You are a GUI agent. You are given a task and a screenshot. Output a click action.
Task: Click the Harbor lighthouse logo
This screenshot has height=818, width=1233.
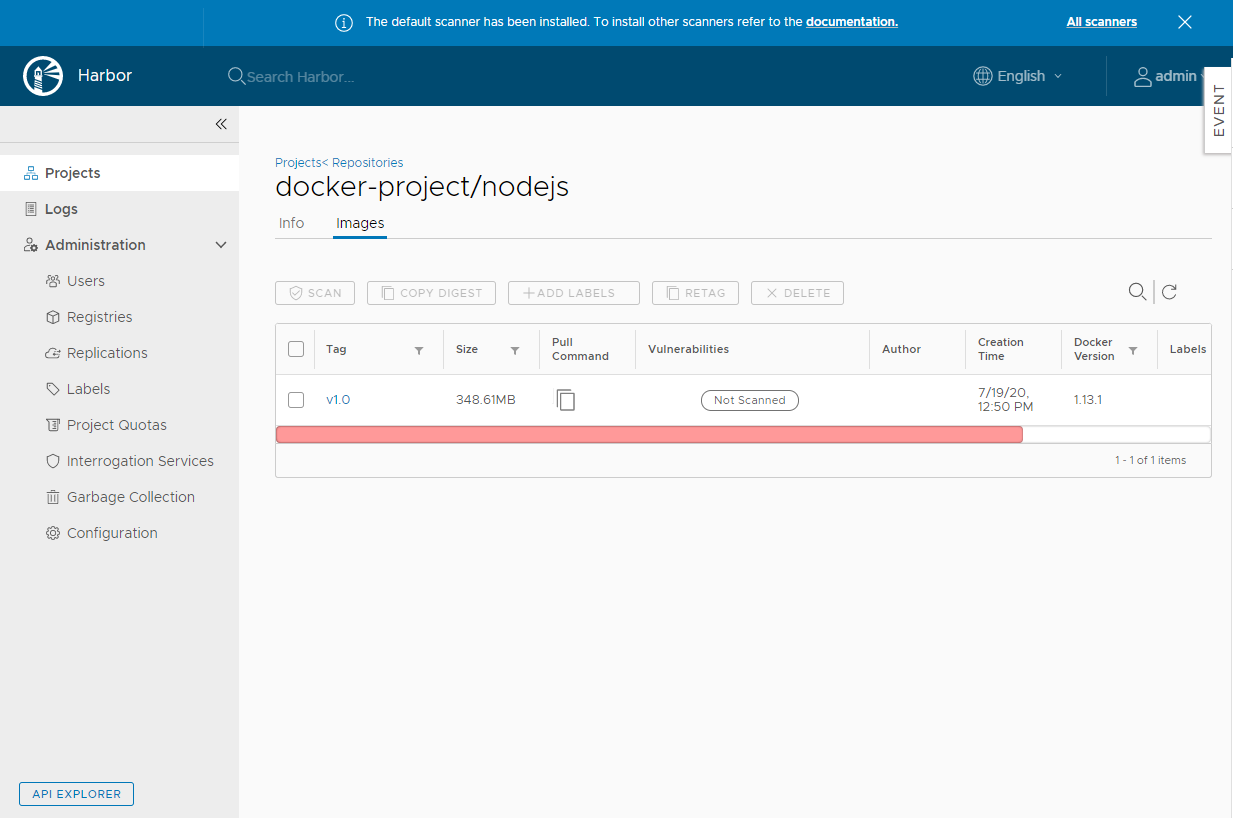pos(41,76)
